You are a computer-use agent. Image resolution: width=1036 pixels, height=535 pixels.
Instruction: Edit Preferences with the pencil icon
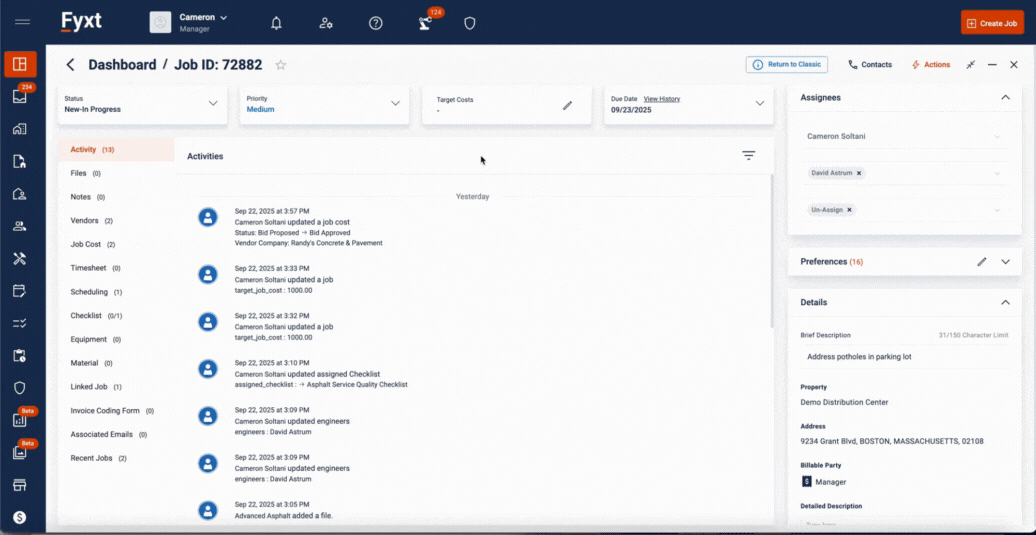click(981, 262)
